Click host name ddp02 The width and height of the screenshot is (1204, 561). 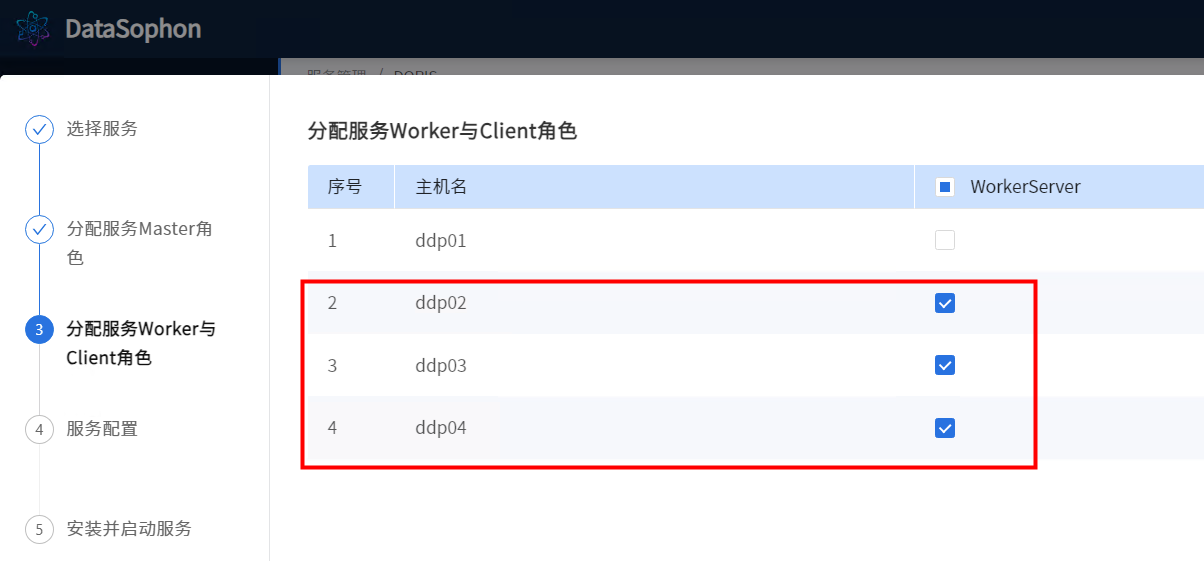tap(441, 303)
